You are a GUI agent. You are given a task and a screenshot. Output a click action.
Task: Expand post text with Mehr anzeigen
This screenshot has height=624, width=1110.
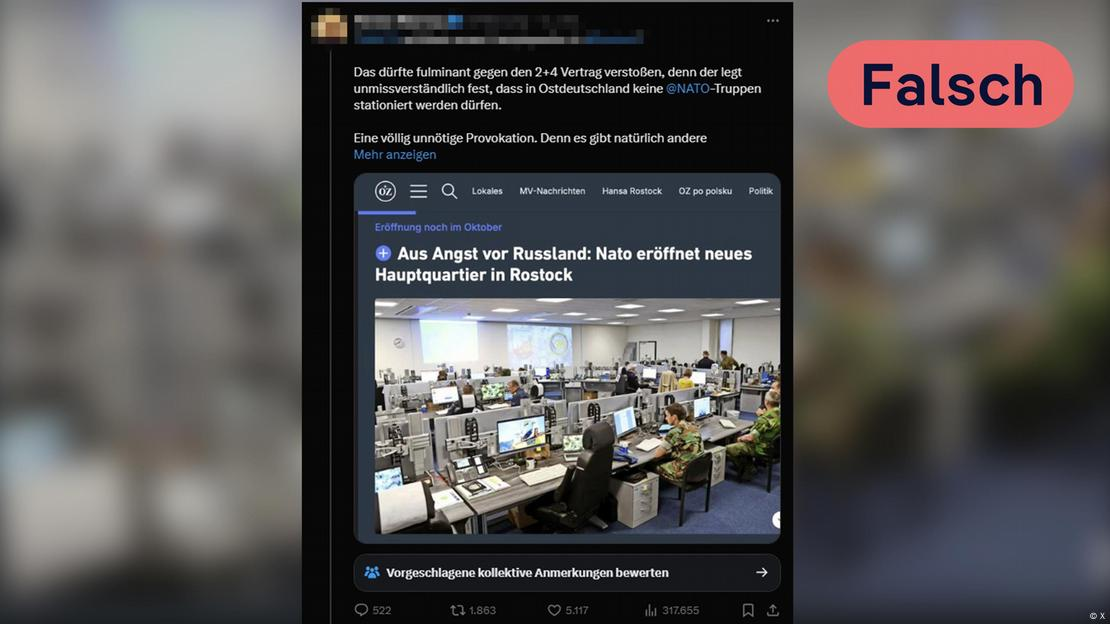pos(395,154)
